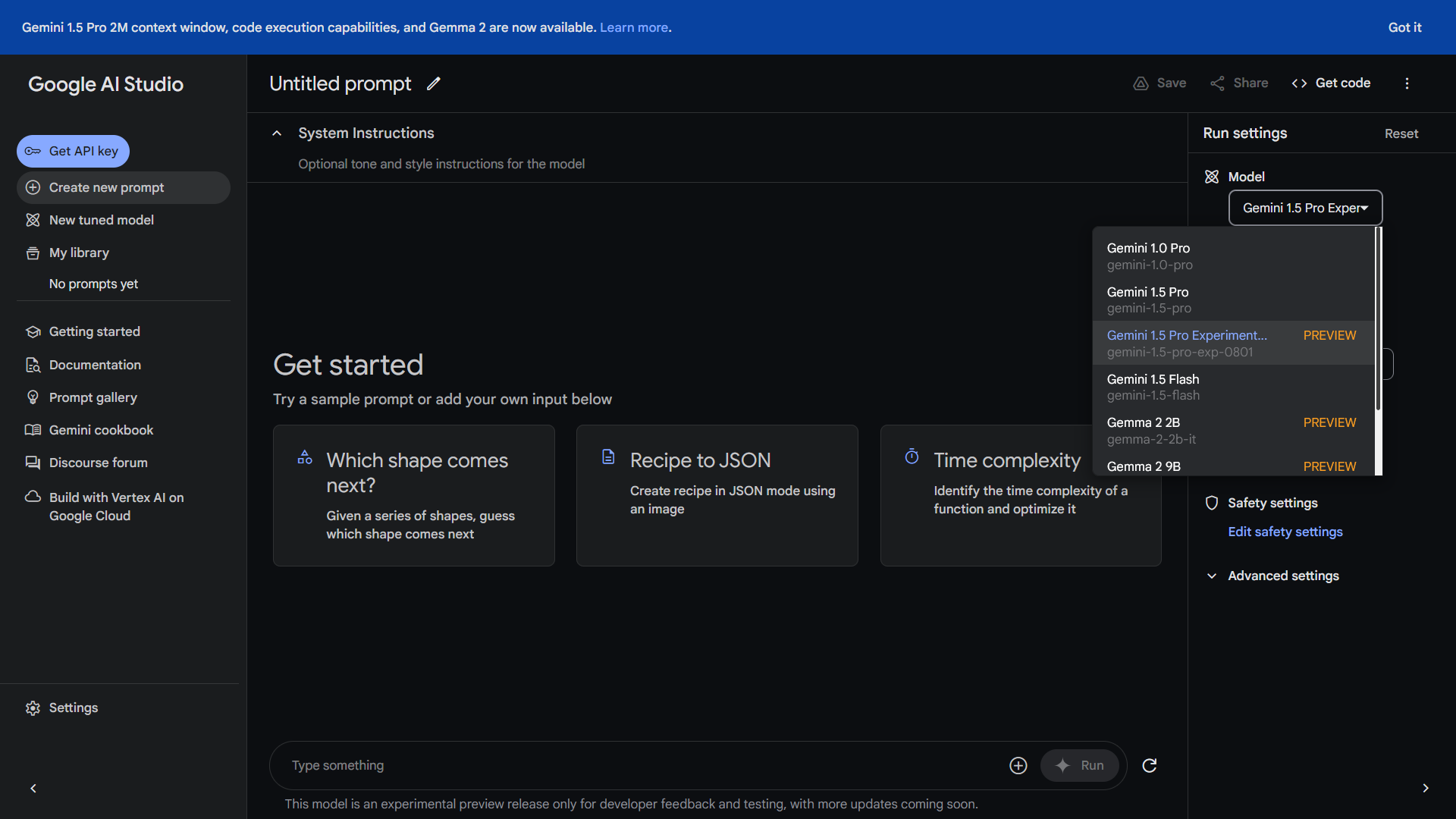Expand Advanced settings section
Viewport: 1456px width, 819px height.
coord(1273,576)
